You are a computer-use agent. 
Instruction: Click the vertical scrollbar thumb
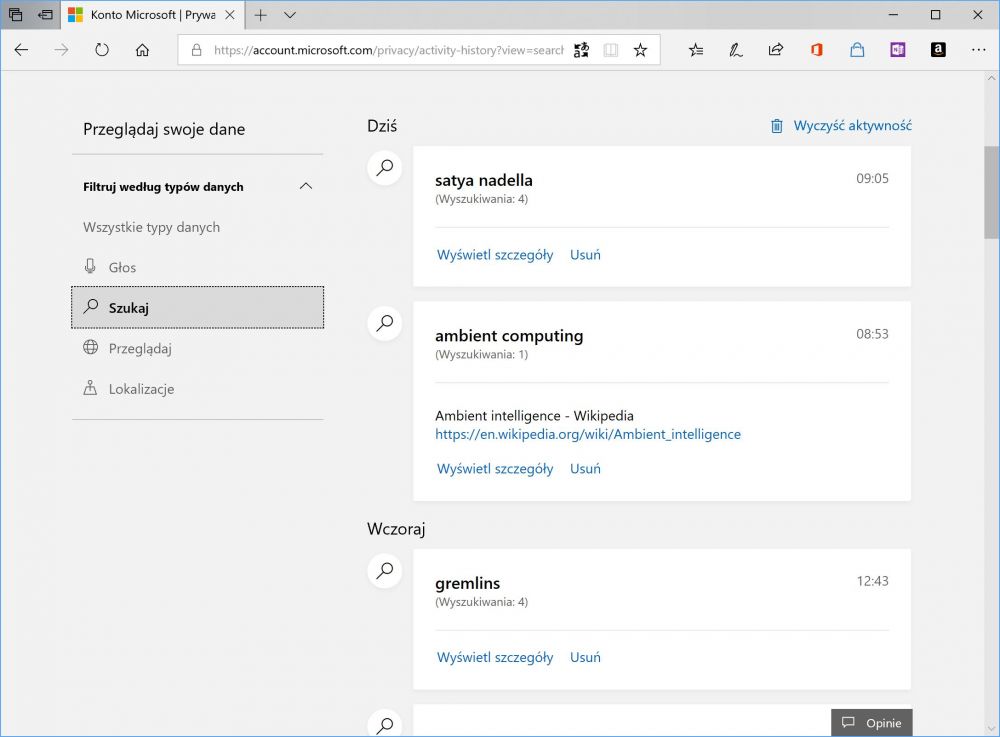coord(992,192)
